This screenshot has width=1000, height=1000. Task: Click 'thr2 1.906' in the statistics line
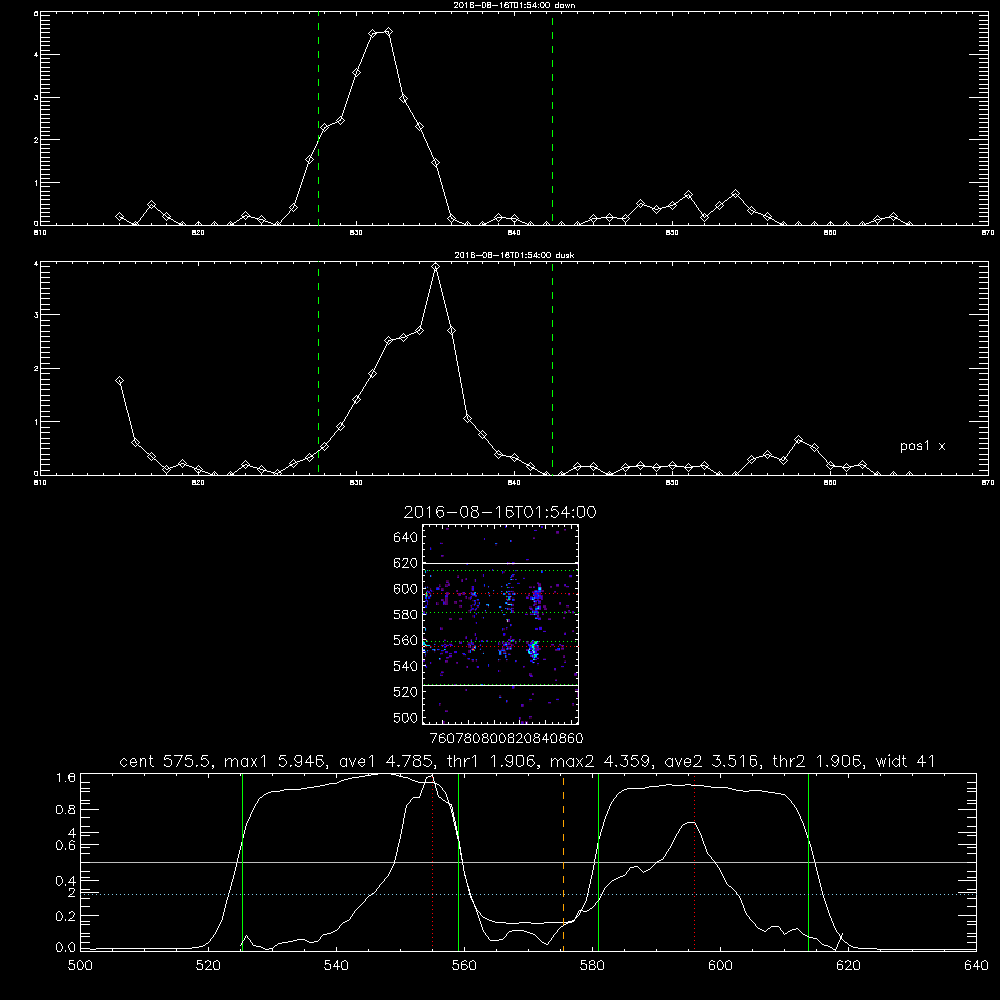click(x=816, y=761)
